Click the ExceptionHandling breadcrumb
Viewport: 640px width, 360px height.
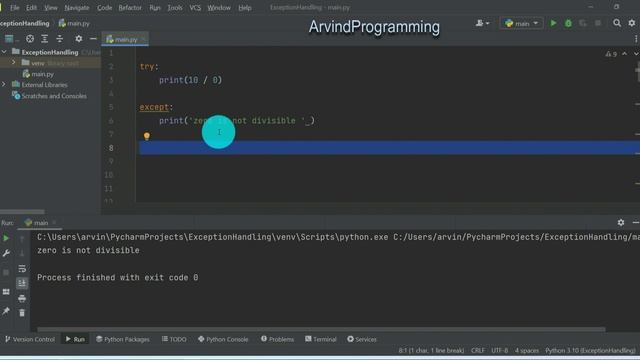point(24,23)
